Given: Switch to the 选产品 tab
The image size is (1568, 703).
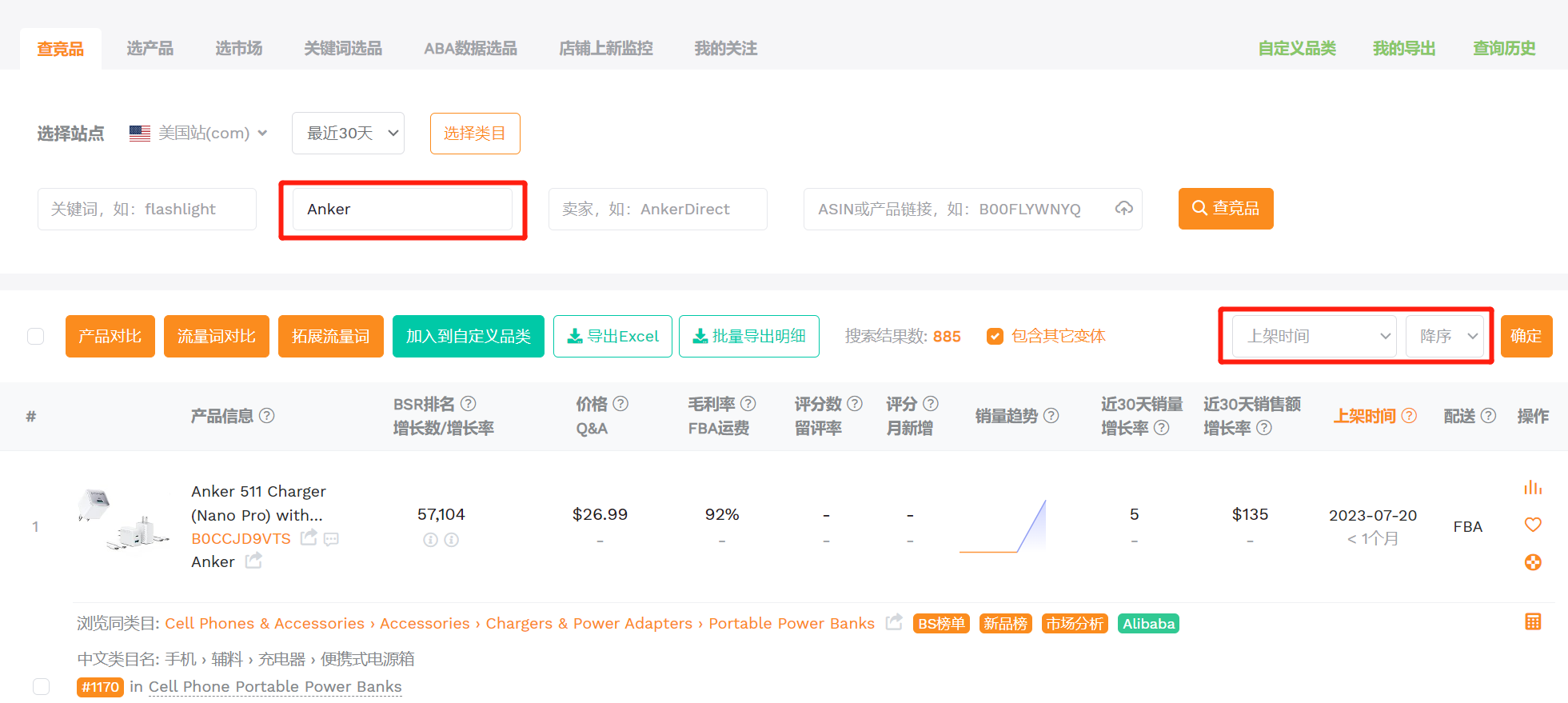Looking at the screenshot, I should tap(150, 49).
